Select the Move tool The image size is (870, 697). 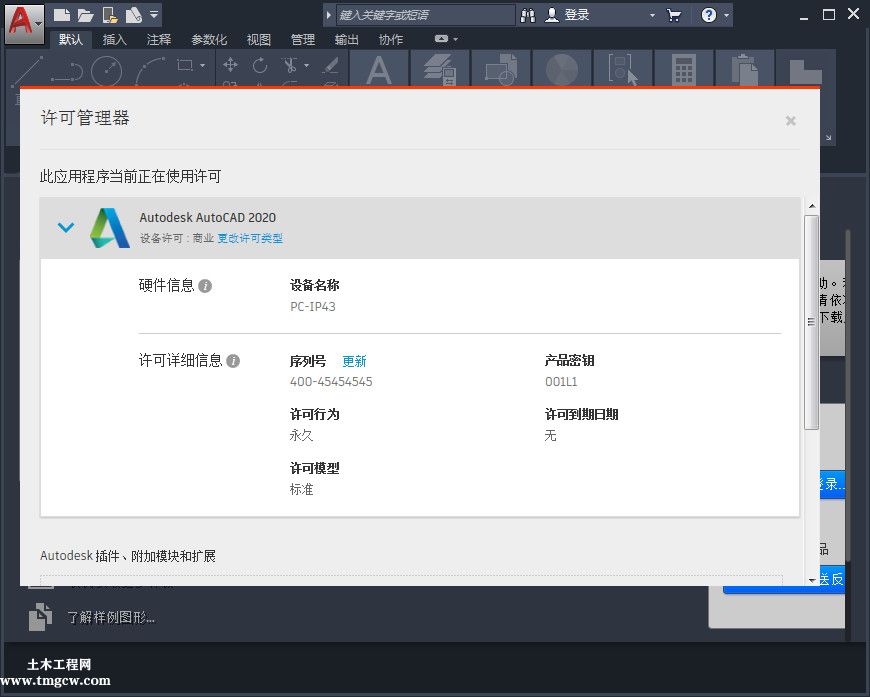tap(230, 65)
